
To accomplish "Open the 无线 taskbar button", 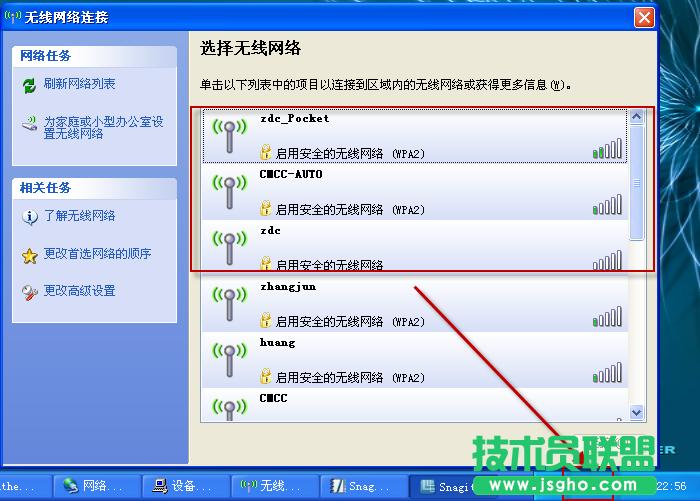I will [275, 486].
